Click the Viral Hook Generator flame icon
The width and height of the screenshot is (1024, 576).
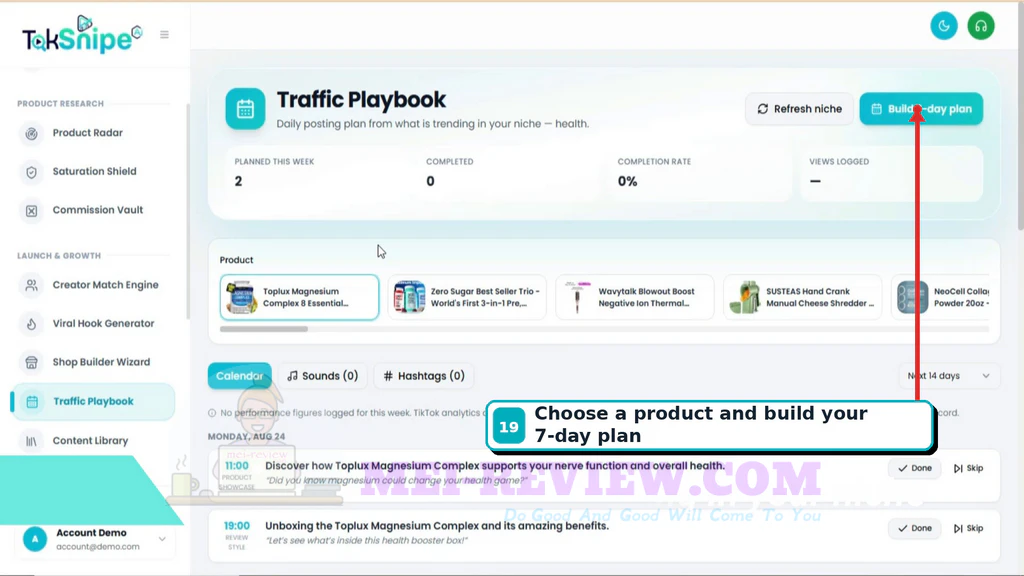pyautogui.click(x=31, y=324)
